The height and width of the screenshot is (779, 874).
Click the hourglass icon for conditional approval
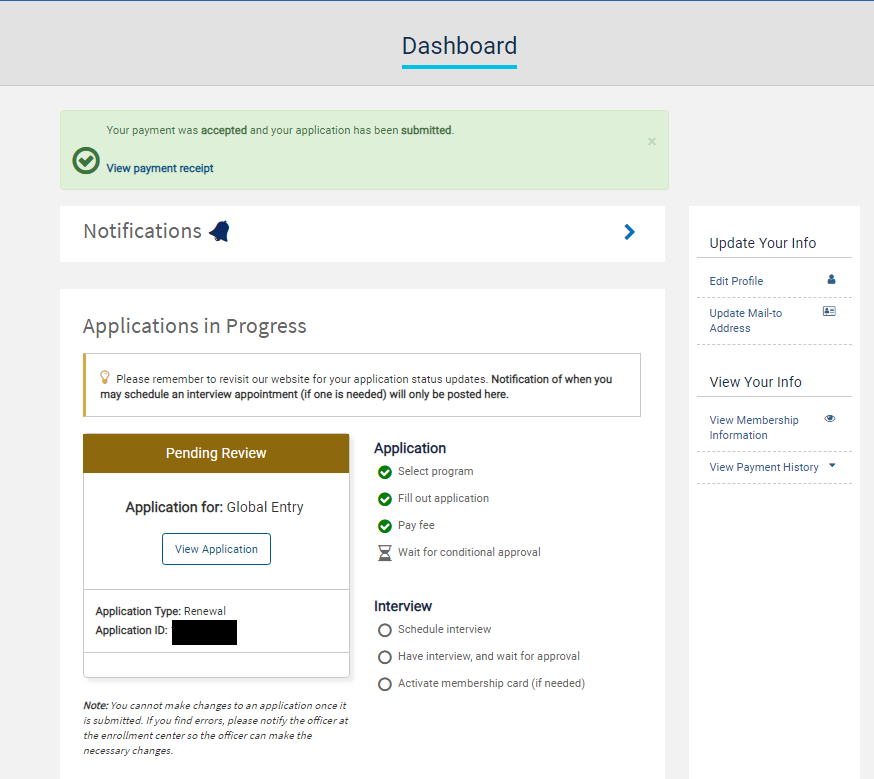pyautogui.click(x=385, y=553)
